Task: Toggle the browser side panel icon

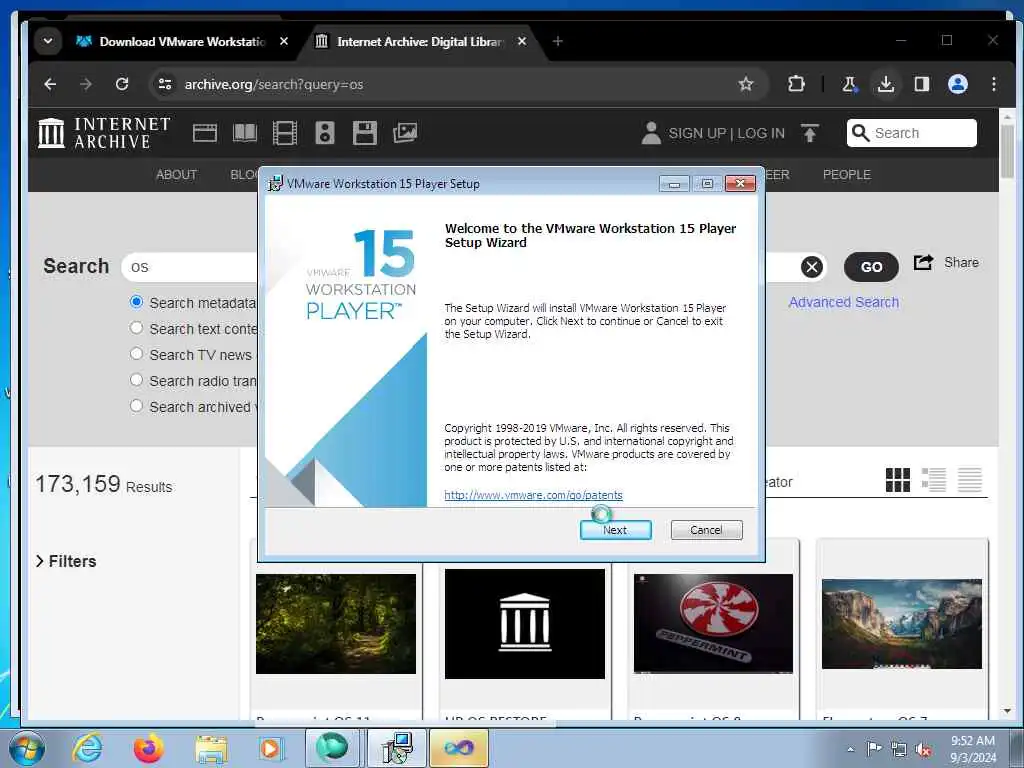Action: pyautogui.click(x=921, y=84)
